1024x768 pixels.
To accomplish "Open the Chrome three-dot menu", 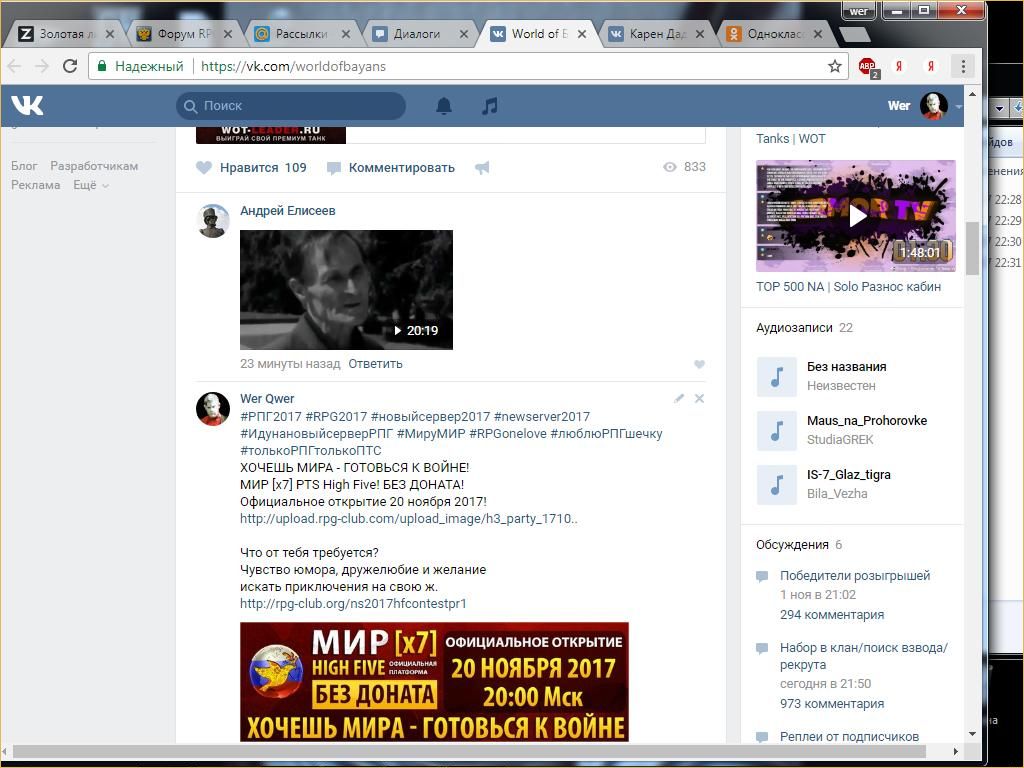I will point(963,66).
